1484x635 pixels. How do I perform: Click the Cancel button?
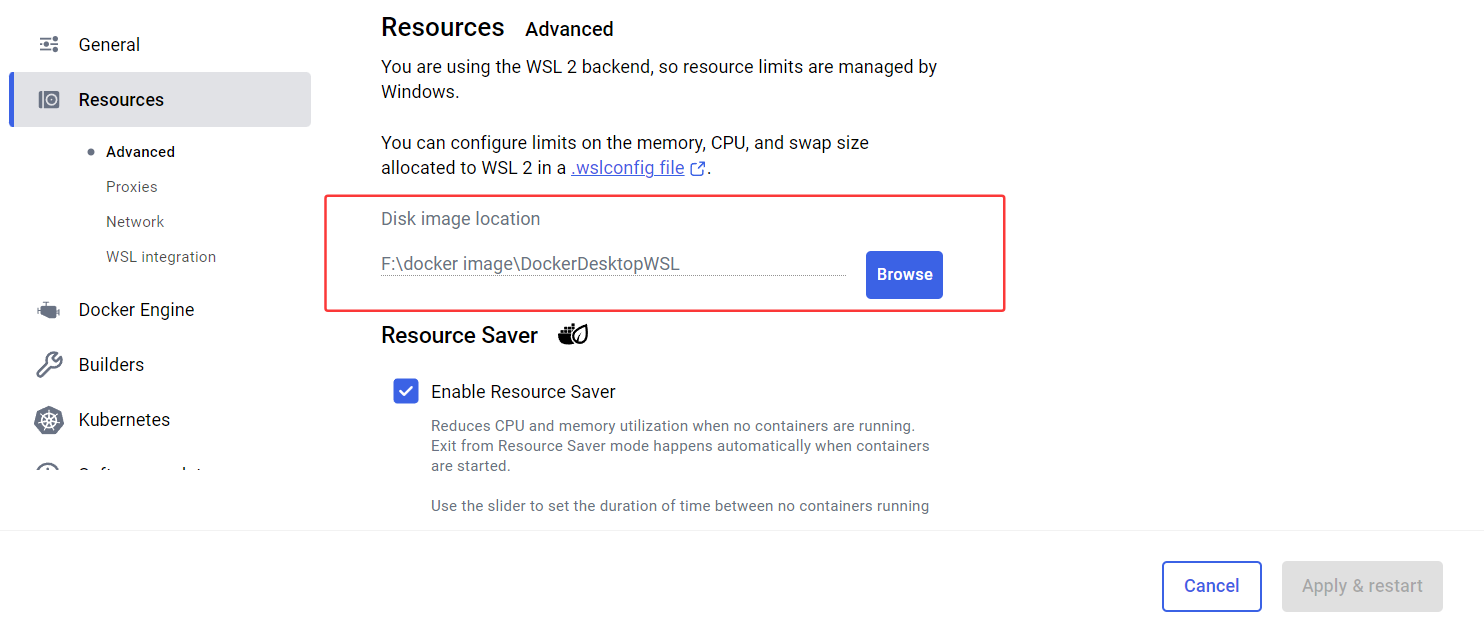tap(1211, 586)
